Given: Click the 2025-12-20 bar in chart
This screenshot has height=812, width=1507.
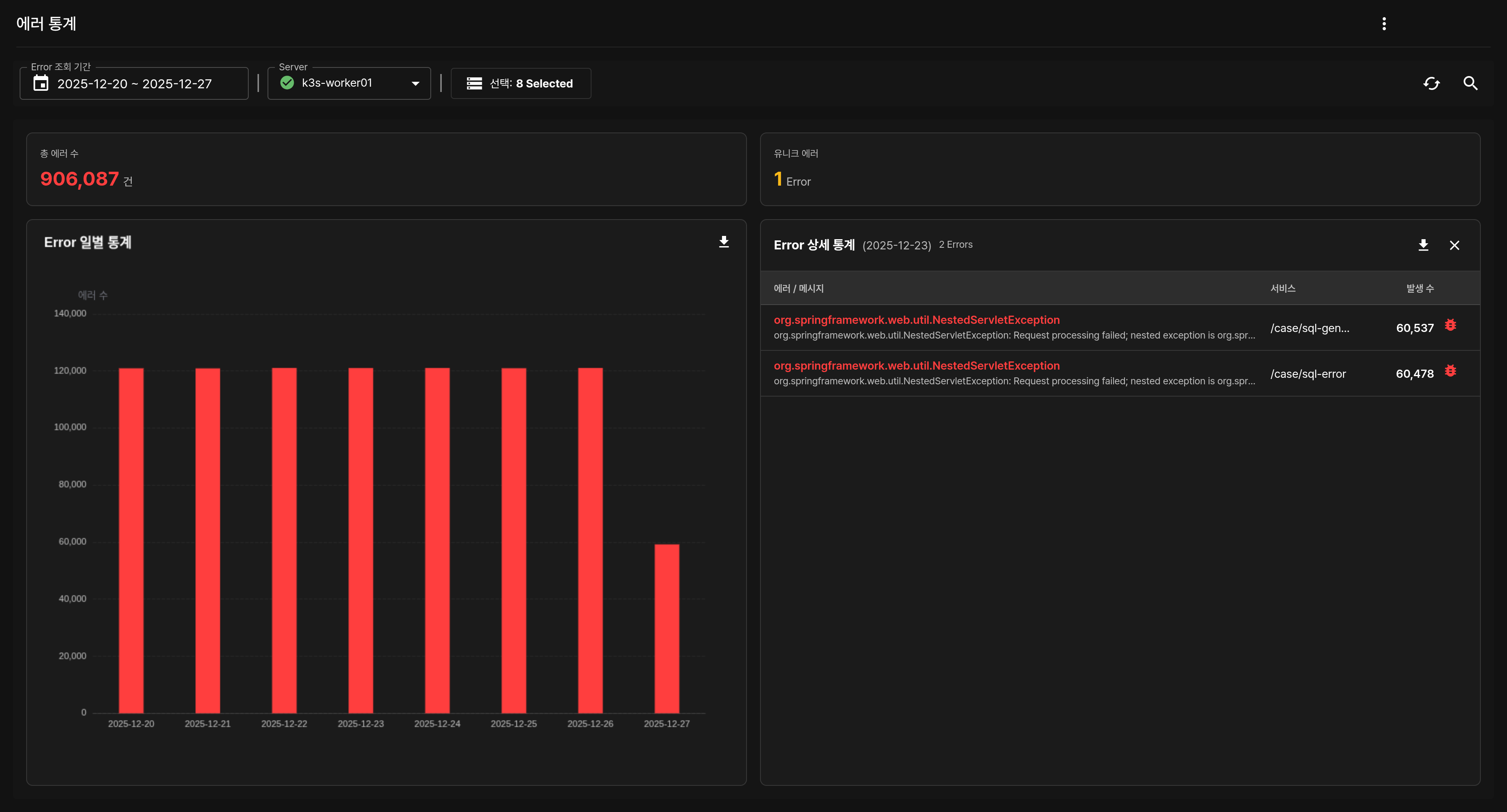Looking at the screenshot, I should pyautogui.click(x=131, y=540).
